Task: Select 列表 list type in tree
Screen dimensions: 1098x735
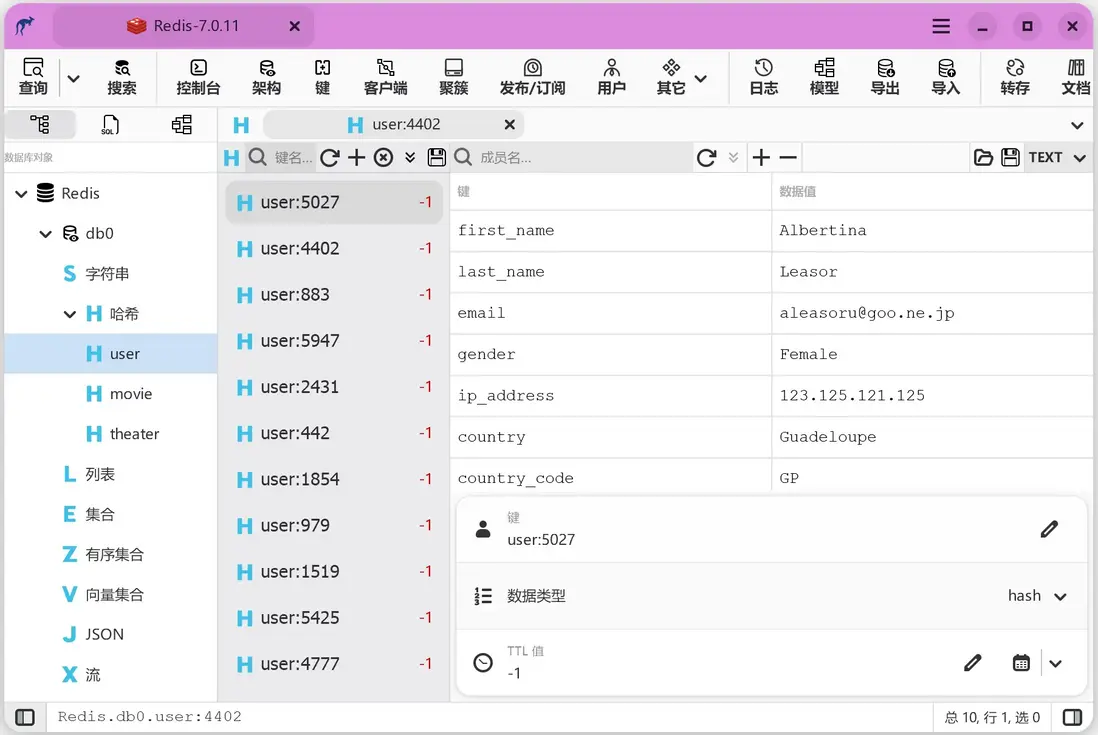Action: 88,475
